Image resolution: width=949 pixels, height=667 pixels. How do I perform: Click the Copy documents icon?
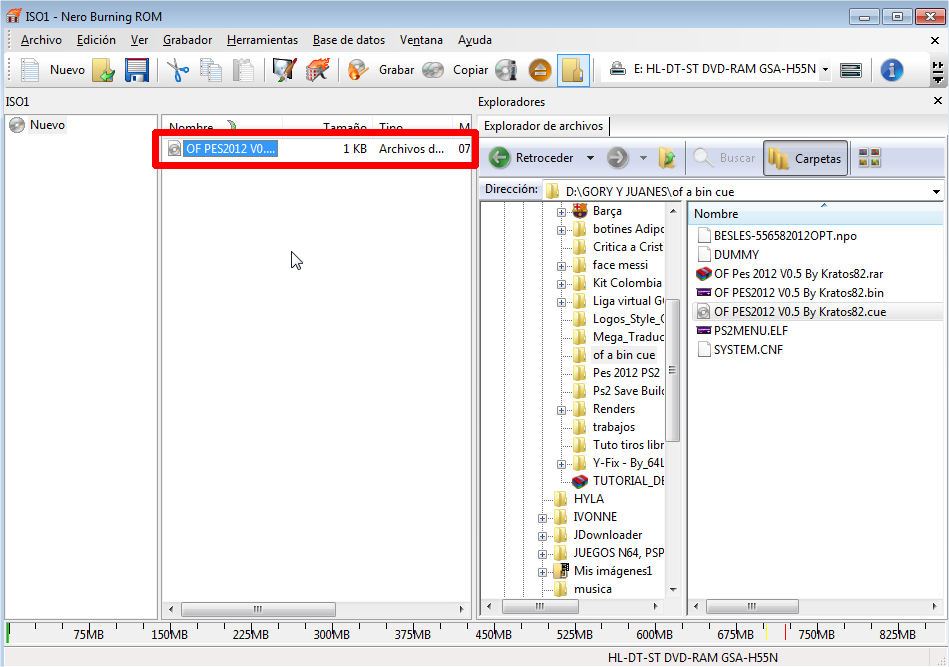[x=211, y=70]
